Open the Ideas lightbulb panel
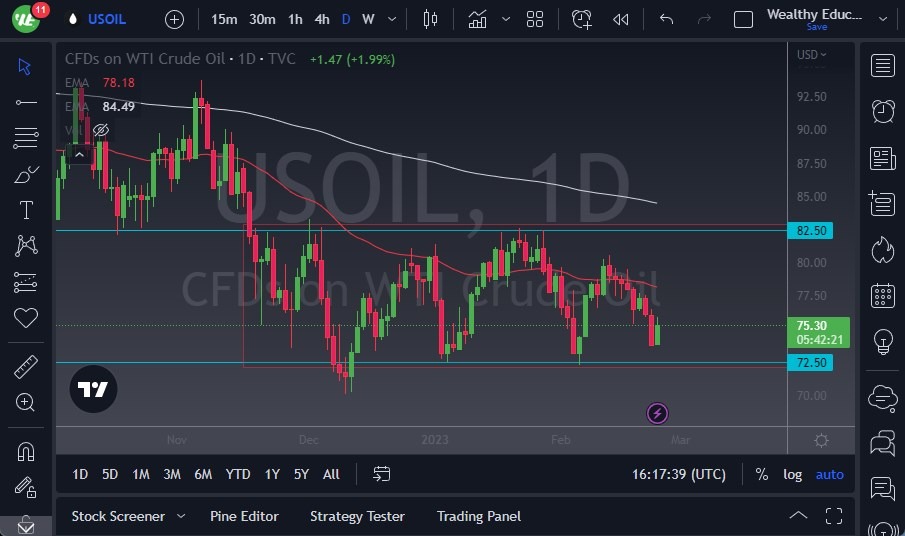Screen dimensions: 905x536 click(x=882, y=340)
